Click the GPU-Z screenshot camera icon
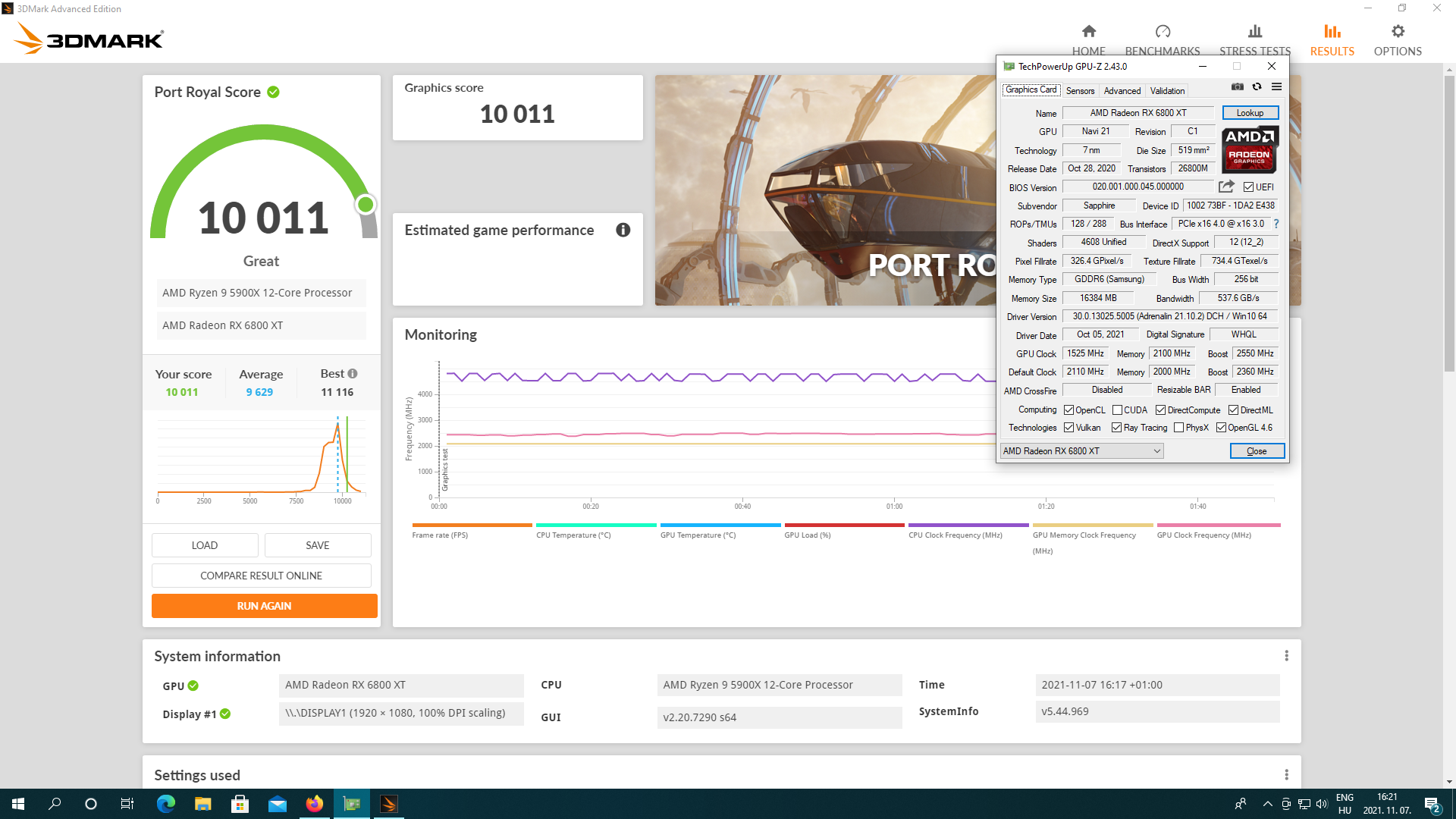Viewport: 1456px width, 819px height. pos(1238,87)
